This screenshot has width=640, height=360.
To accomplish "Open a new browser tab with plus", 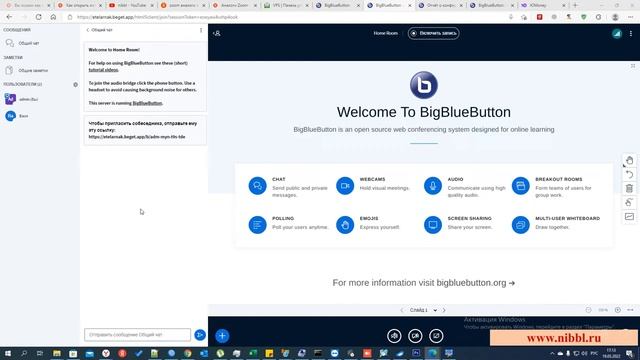I will coord(575,6).
